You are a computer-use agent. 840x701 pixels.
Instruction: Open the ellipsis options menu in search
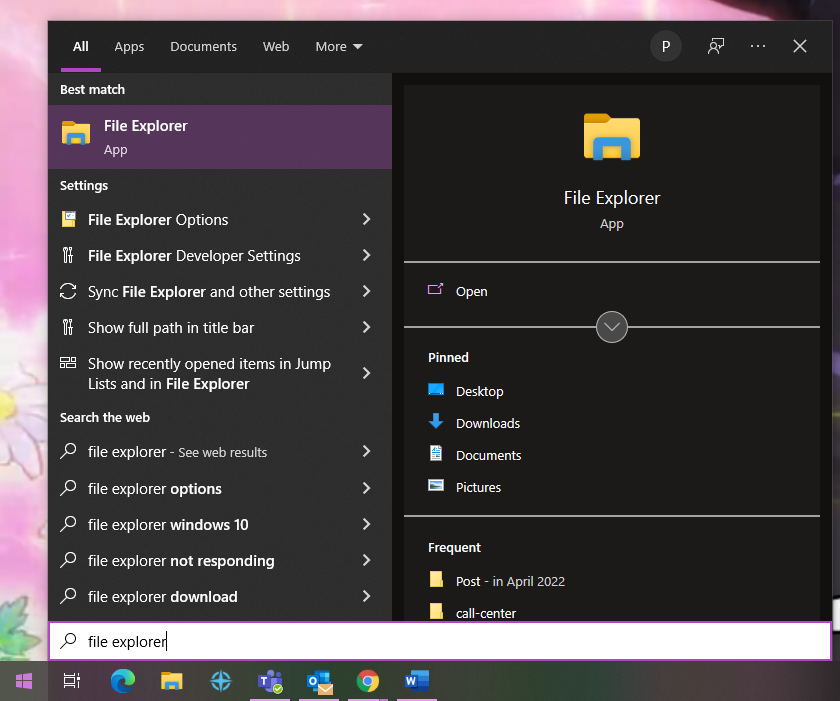pos(757,46)
